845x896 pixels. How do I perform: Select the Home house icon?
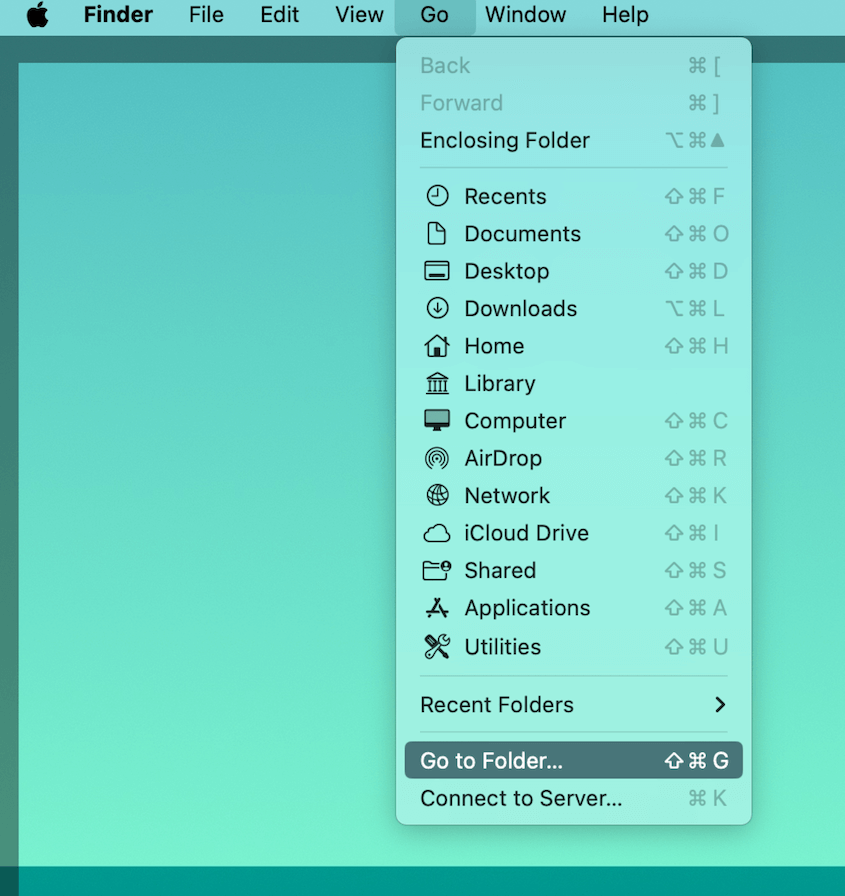click(x=437, y=346)
